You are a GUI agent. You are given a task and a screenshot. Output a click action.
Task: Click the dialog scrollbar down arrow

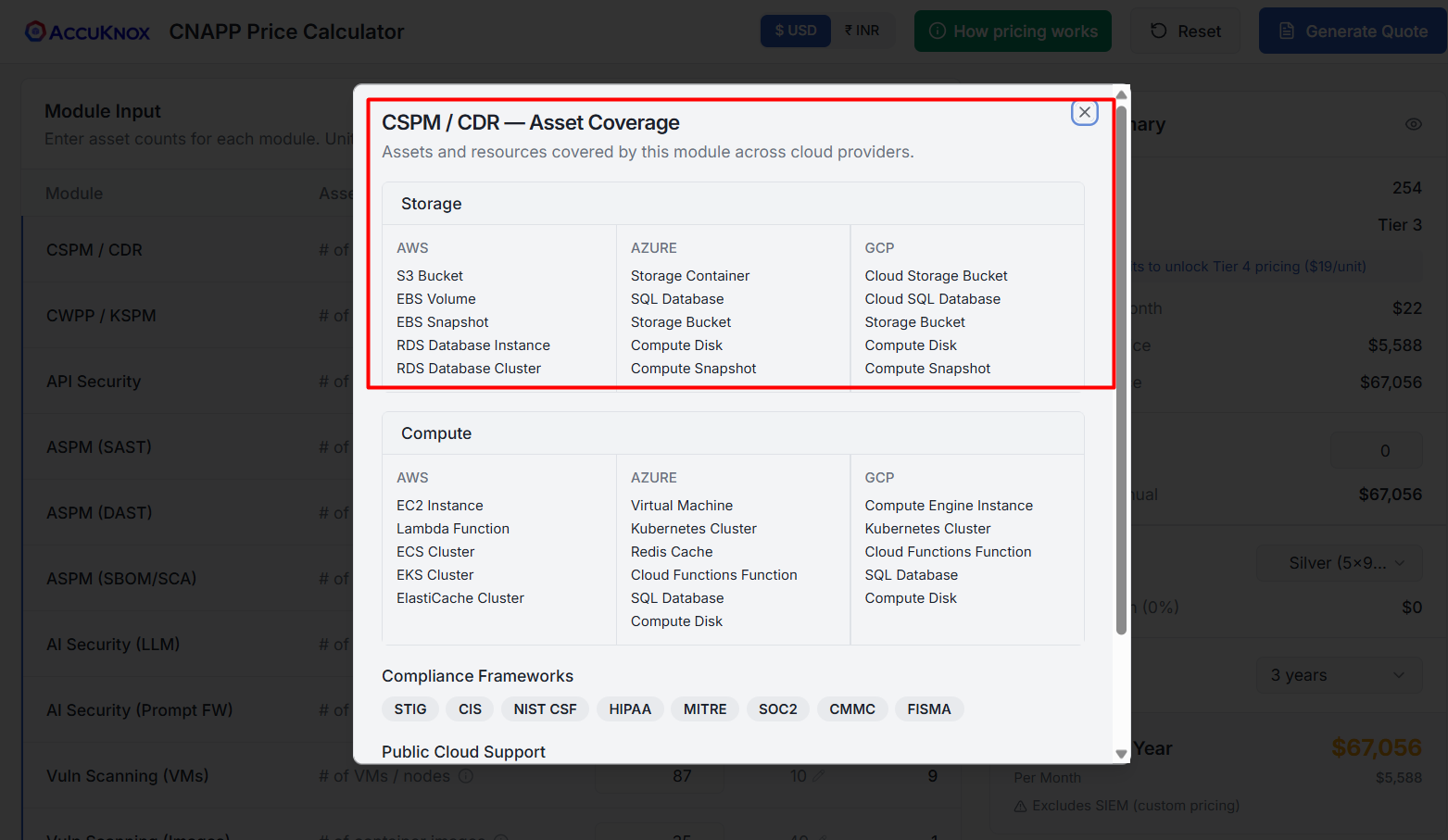coord(1121,754)
